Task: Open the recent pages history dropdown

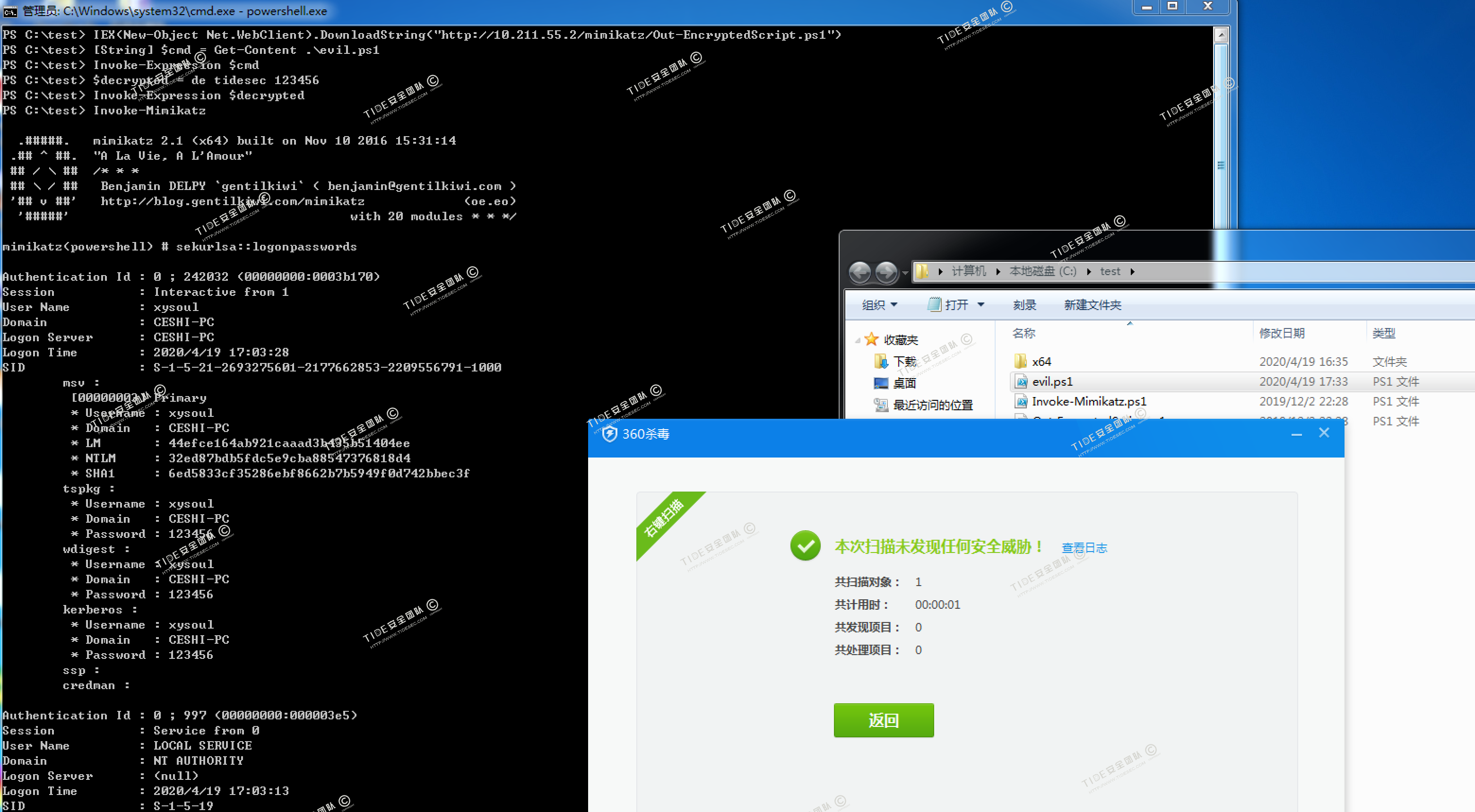Action: point(905,273)
